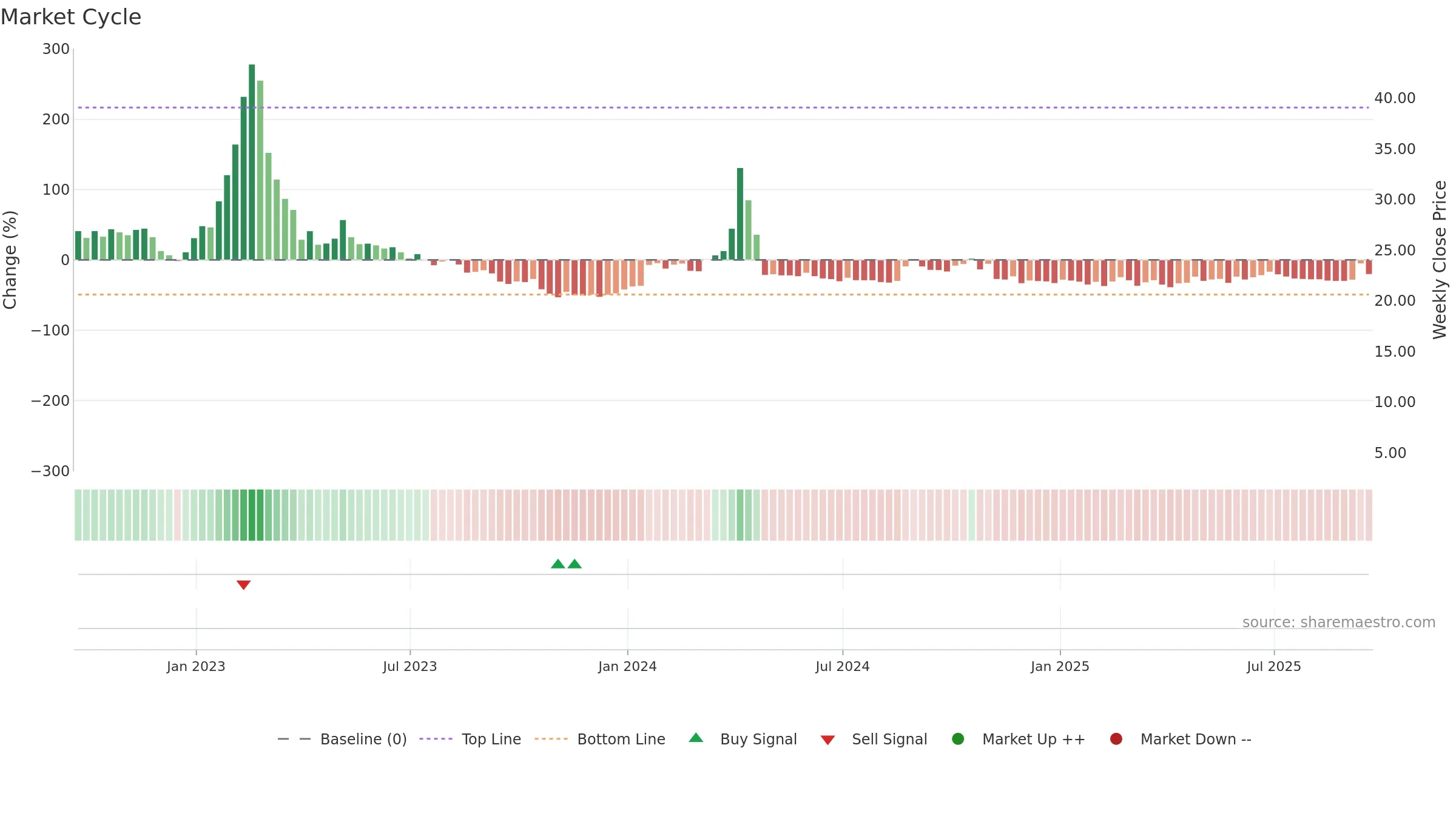1456x819 pixels.
Task: Click the tall green bar peaking near 130% in 2024
Action: point(740,214)
